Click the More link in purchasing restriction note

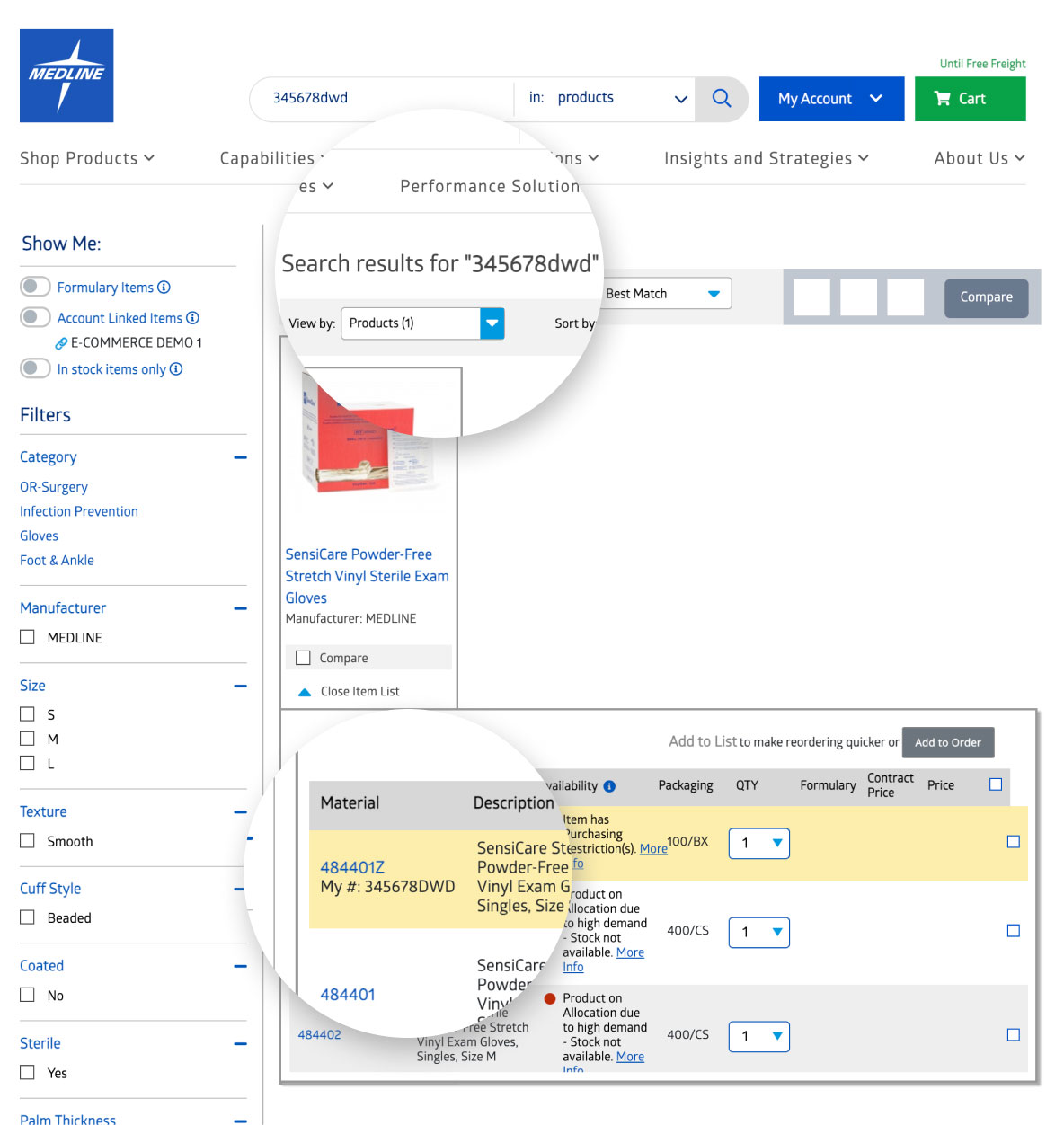pos(653,849)
